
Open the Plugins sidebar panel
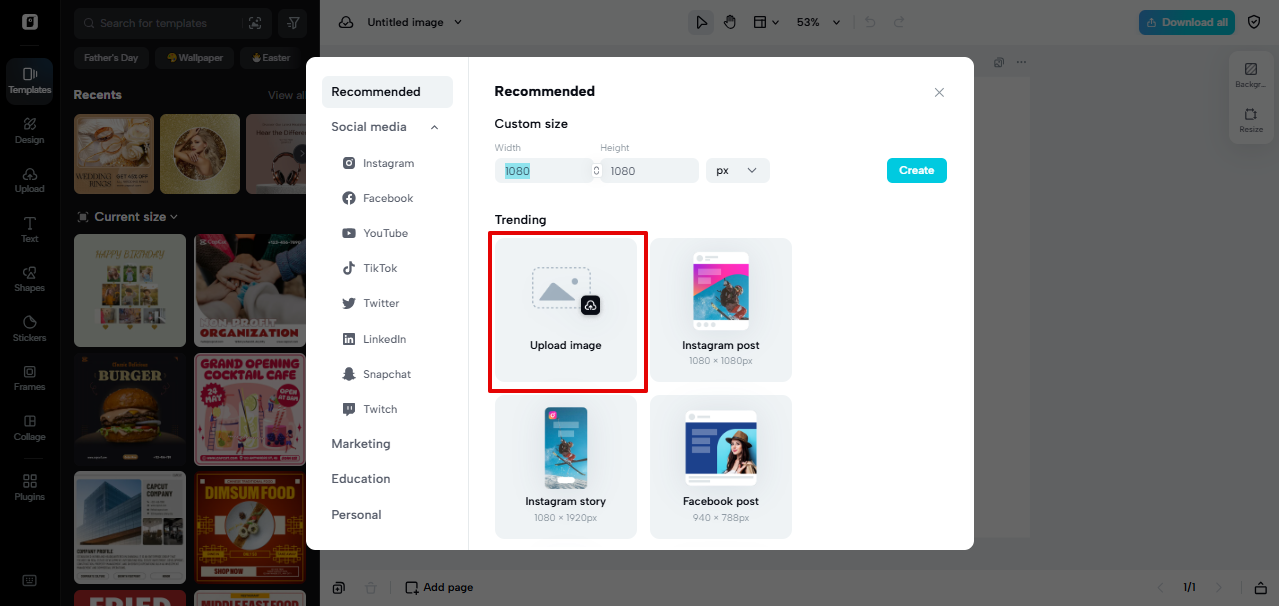coord(30,487)
